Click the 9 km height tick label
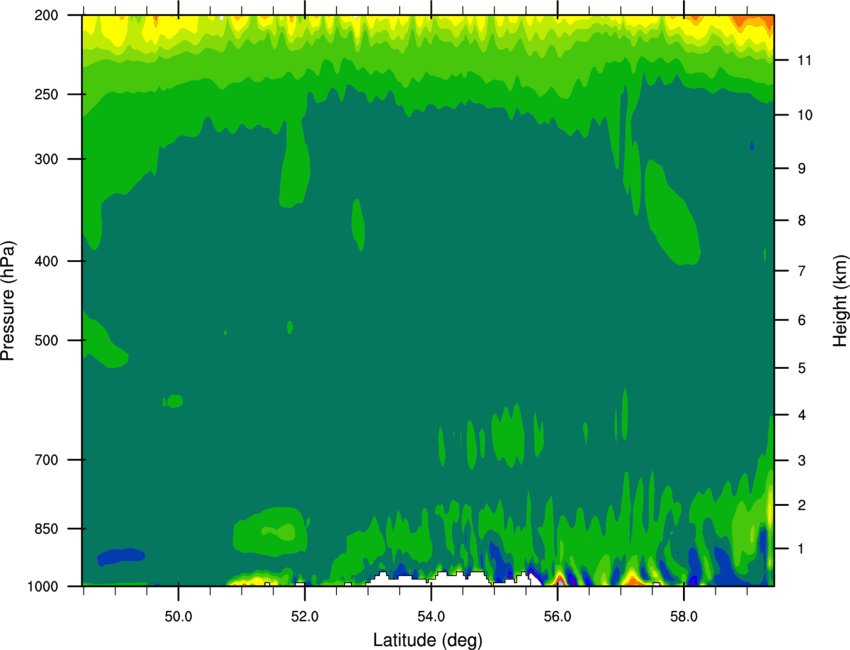The height and width of the screenshot is (650, 850). point(802,169)
